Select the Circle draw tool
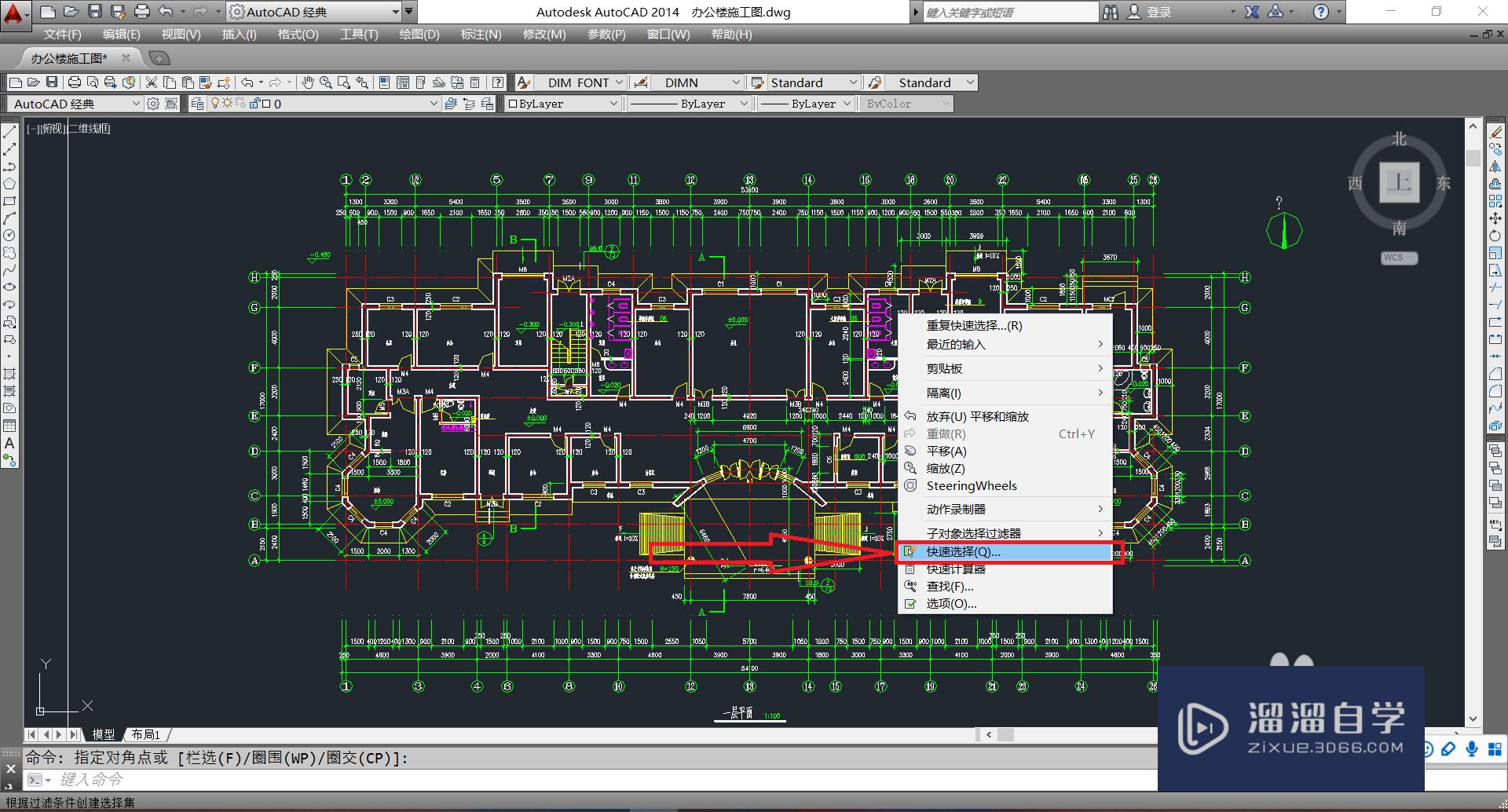The width and height of the screenshot is (1508, 812). 9,236
